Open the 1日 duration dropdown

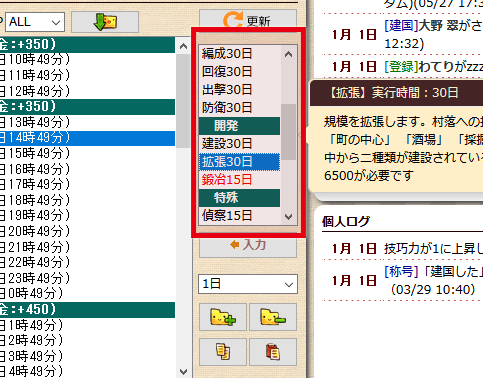tap(248, 284)
